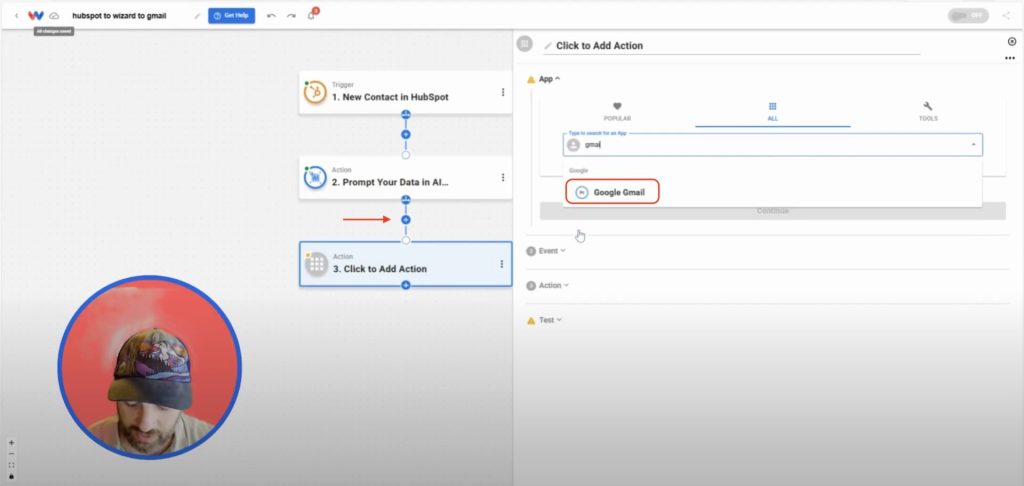Lock the canvas with padlock icon
1024x486 pixels.
coord(11,476)
